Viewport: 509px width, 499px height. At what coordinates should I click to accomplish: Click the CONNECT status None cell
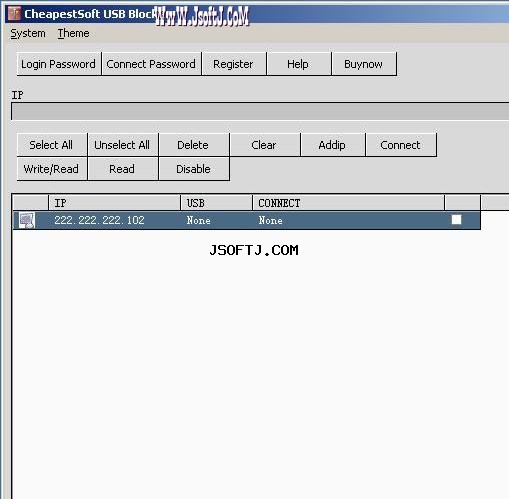point(271,220)
